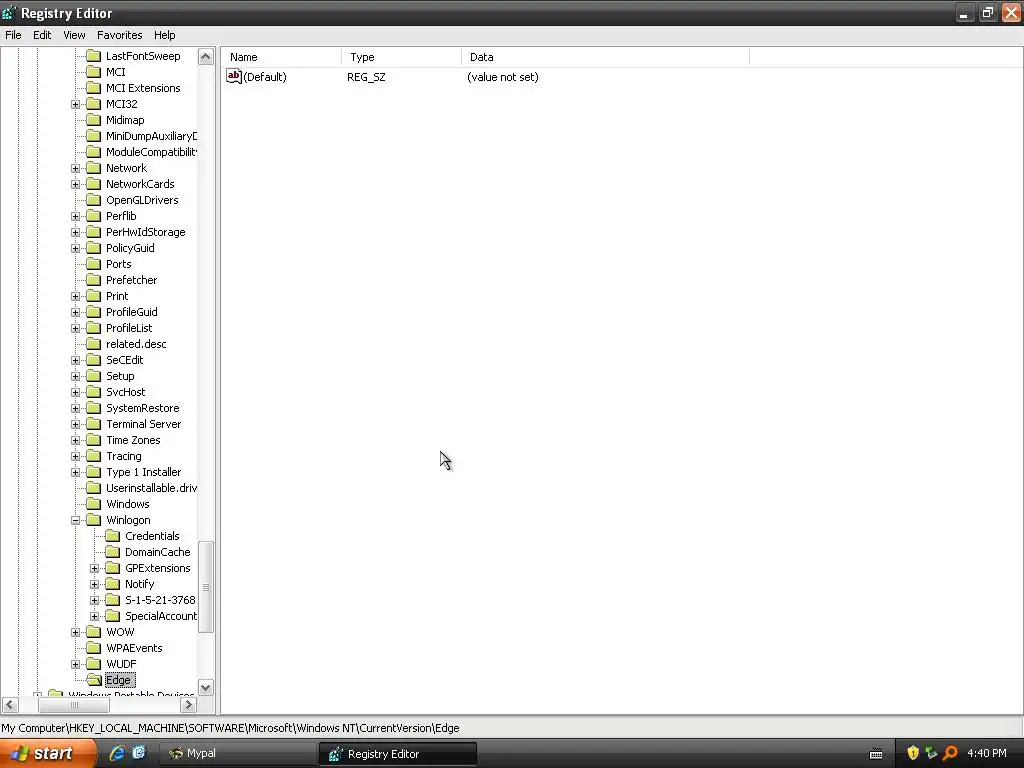
Task: Expand the Perflib key
Action: click(76, 216)
